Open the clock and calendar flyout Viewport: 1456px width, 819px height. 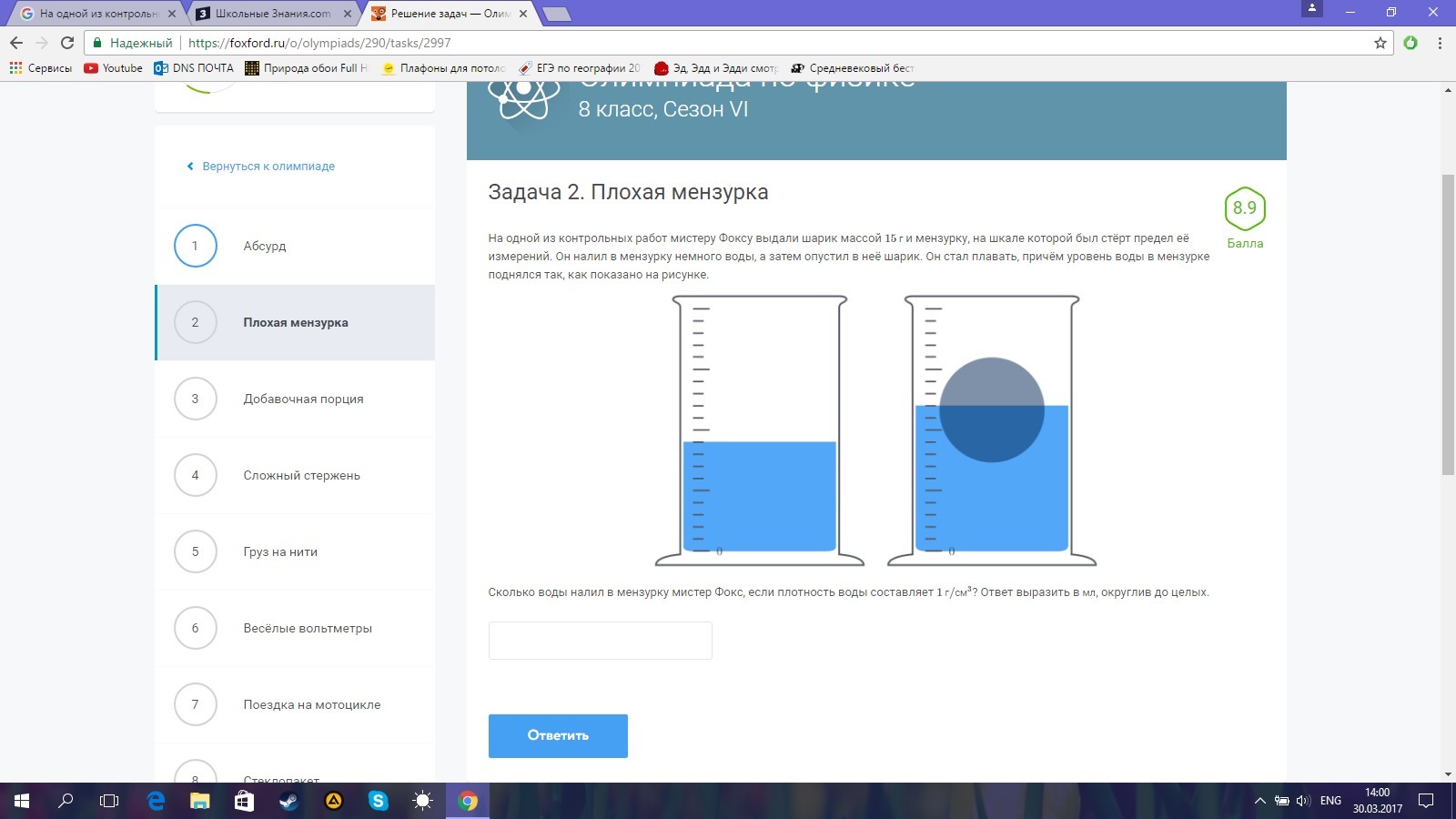[1378, 801]
